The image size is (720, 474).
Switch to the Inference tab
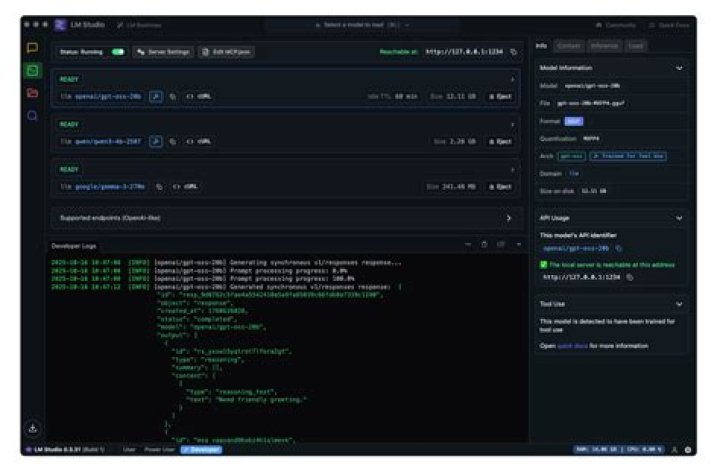click(x=604, y=46)
